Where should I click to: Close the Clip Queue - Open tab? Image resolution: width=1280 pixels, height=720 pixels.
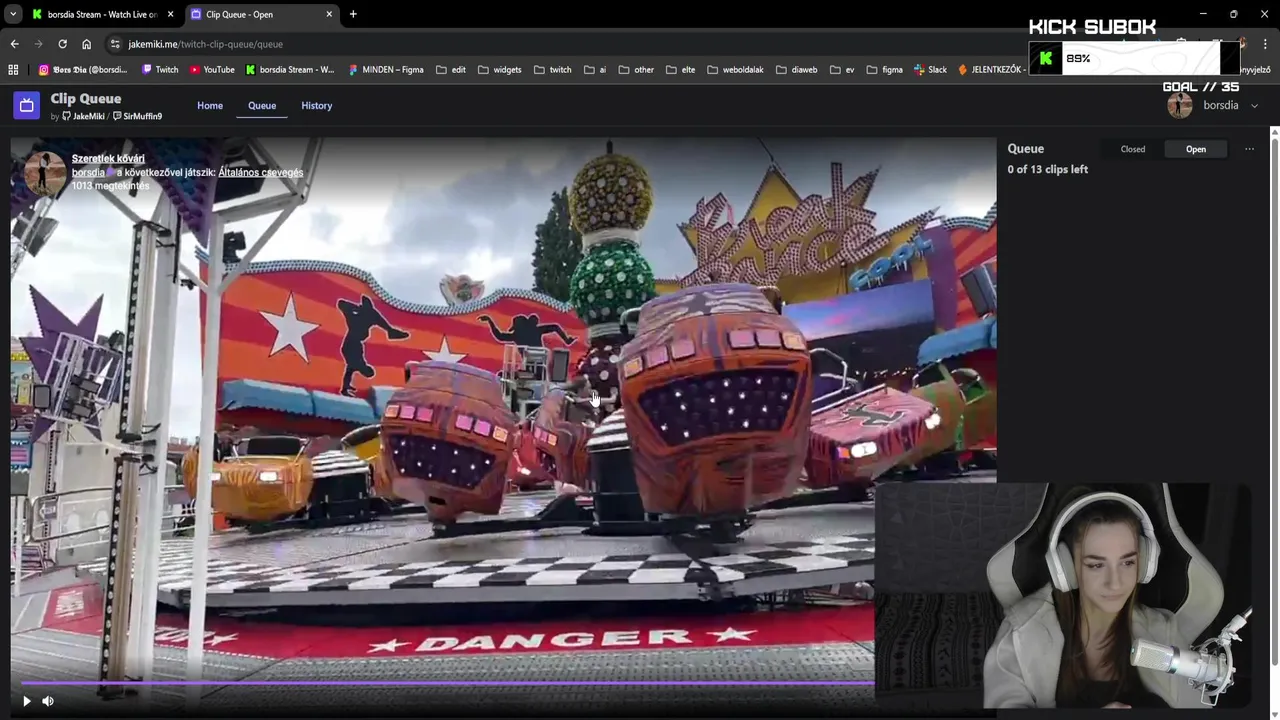pyautogui.click(x=329, y=14)
